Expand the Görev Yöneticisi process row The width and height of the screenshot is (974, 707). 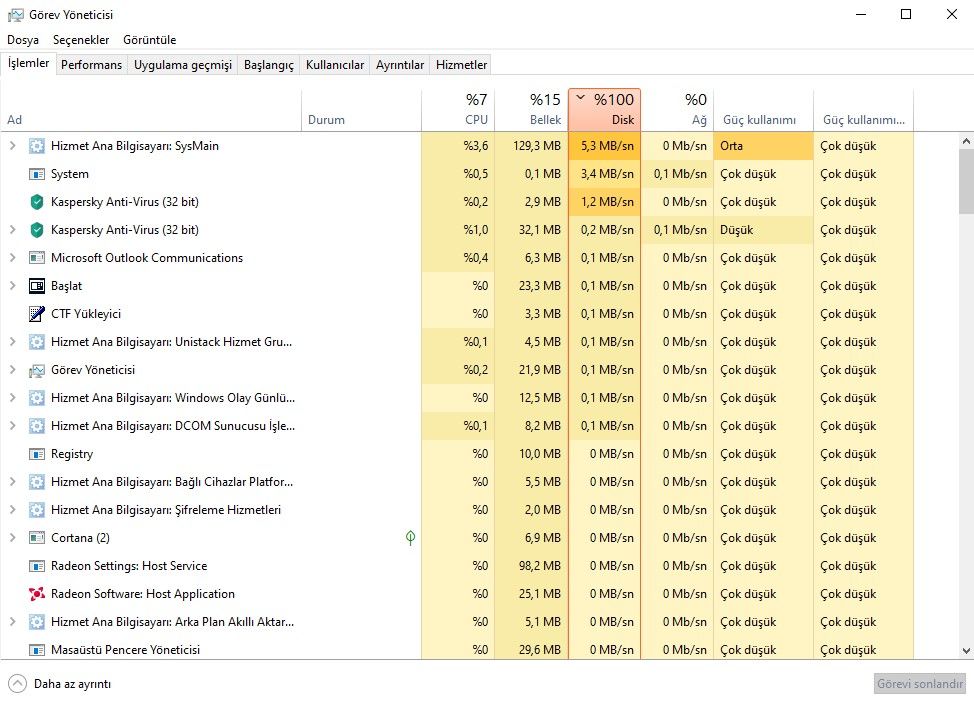(x=12, y=370)
